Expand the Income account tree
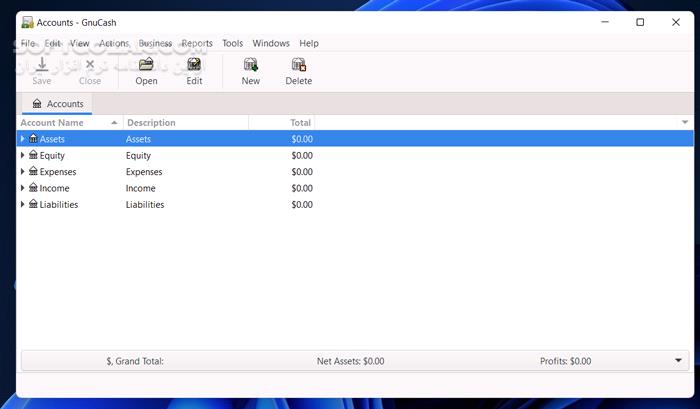Screen dimensions: 700x409 [23, 188]
